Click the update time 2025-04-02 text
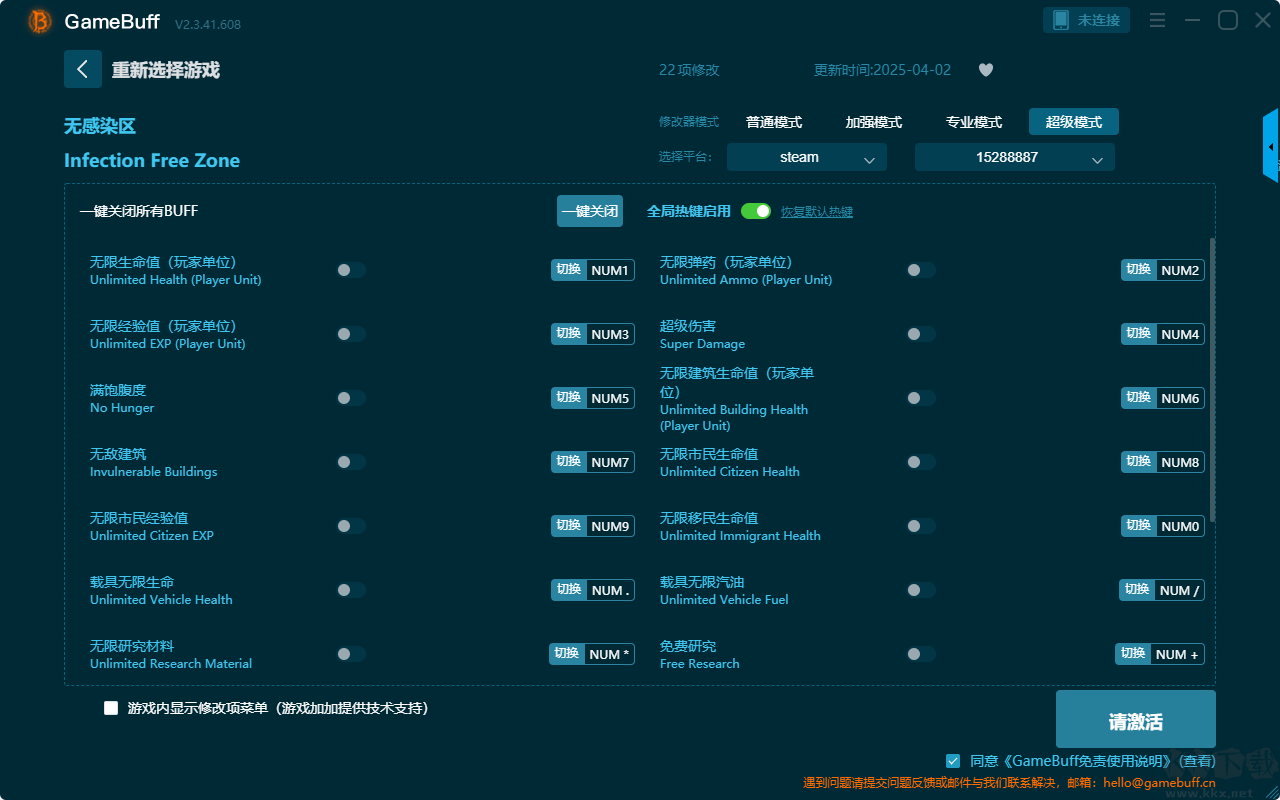 tap(883, 70)
